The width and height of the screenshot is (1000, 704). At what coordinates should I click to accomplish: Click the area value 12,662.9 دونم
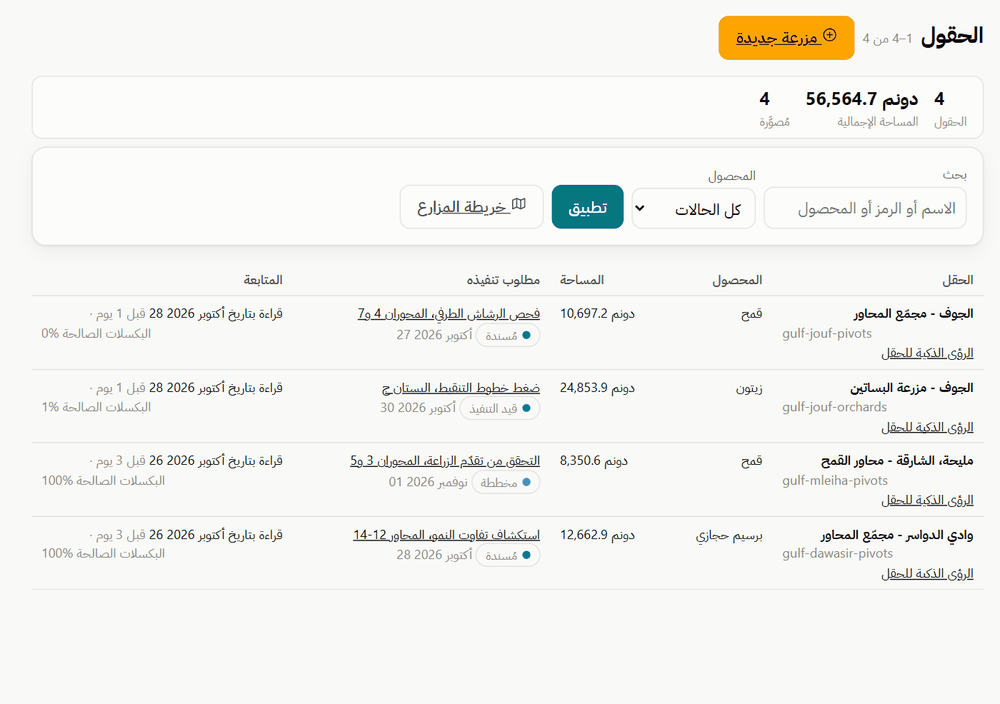coord(597,535)
